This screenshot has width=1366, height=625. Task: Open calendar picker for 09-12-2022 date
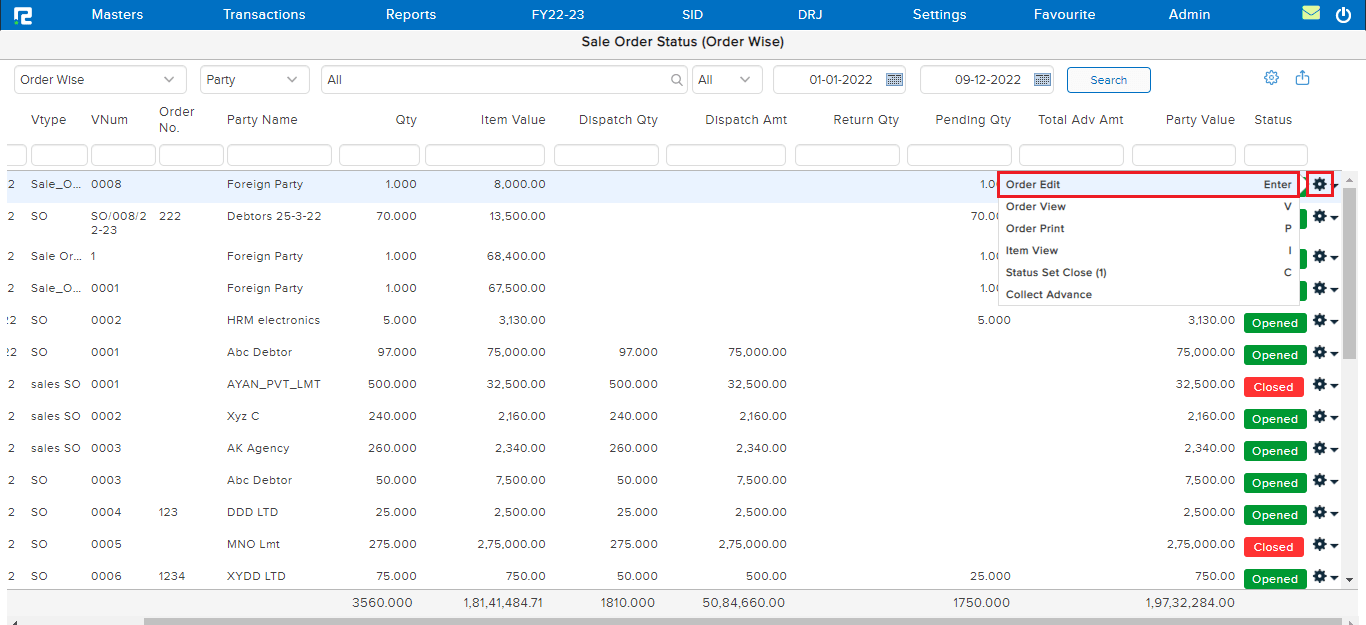tap(1042, 80)
